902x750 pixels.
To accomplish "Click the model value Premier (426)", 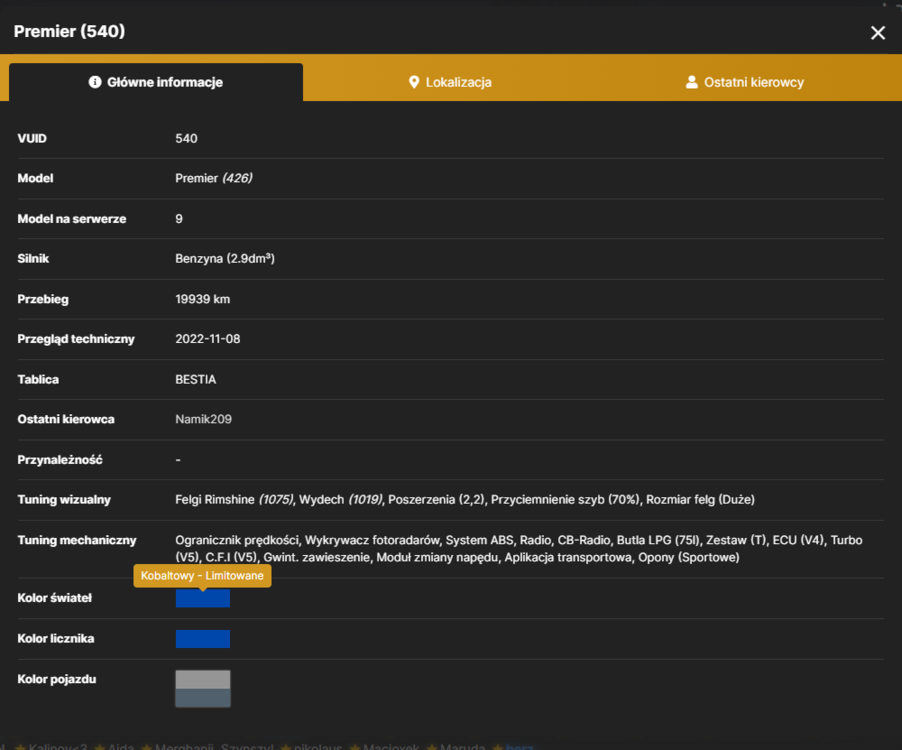I will pyautogui.click(x=214, y=178).
